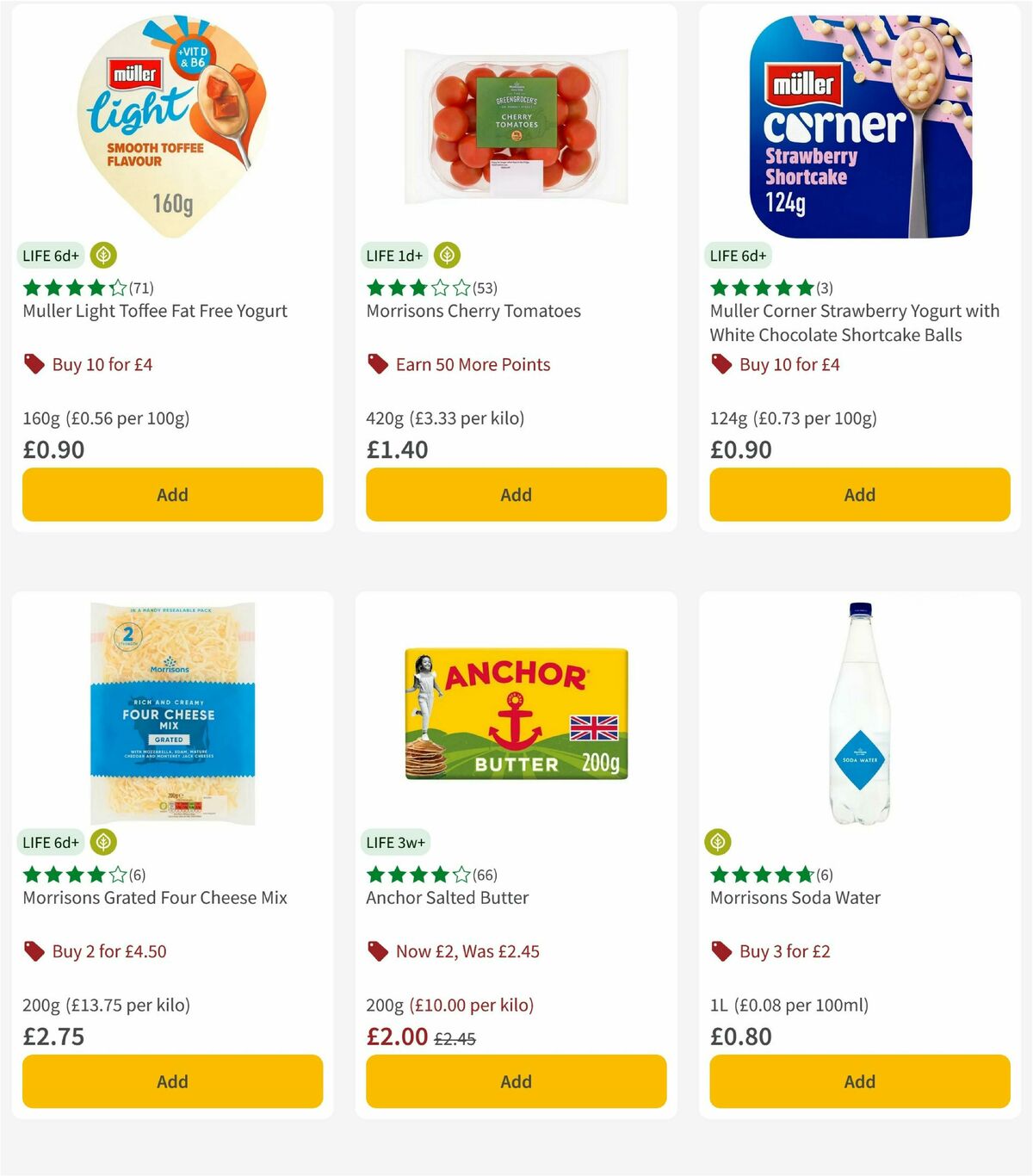Click the LIFE 3w+ badge on Anchor Butter
The image size is (1033, 1176).
click(x=395, y=842)
